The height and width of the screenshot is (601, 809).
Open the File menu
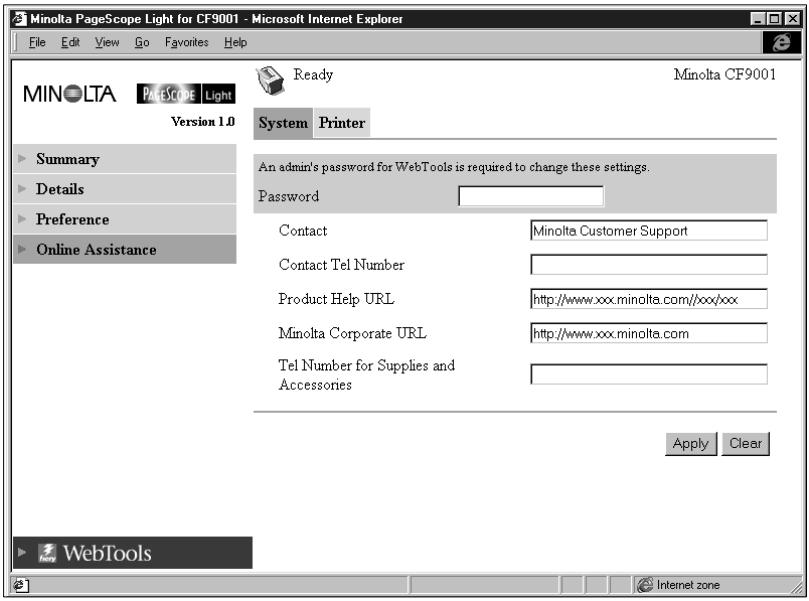37,42
